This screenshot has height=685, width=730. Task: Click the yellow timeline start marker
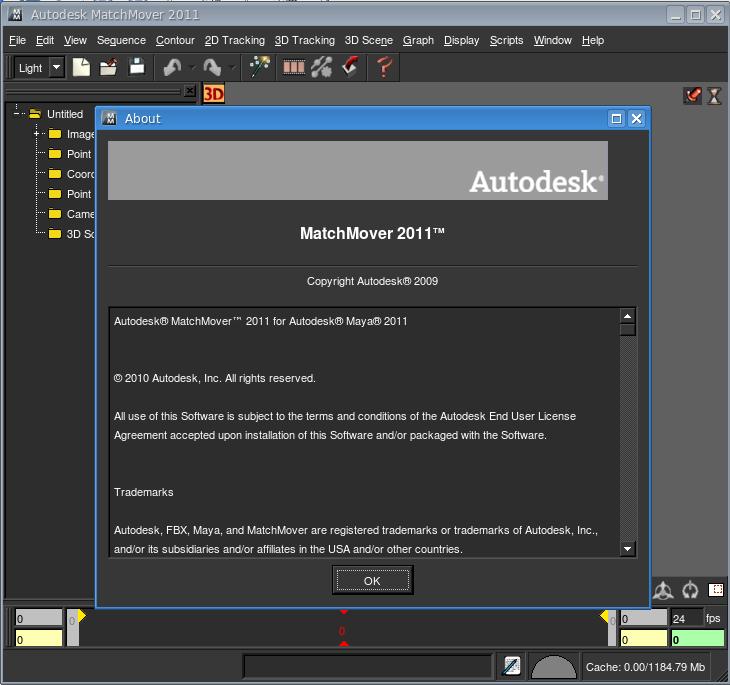click(x=81, y=616)
